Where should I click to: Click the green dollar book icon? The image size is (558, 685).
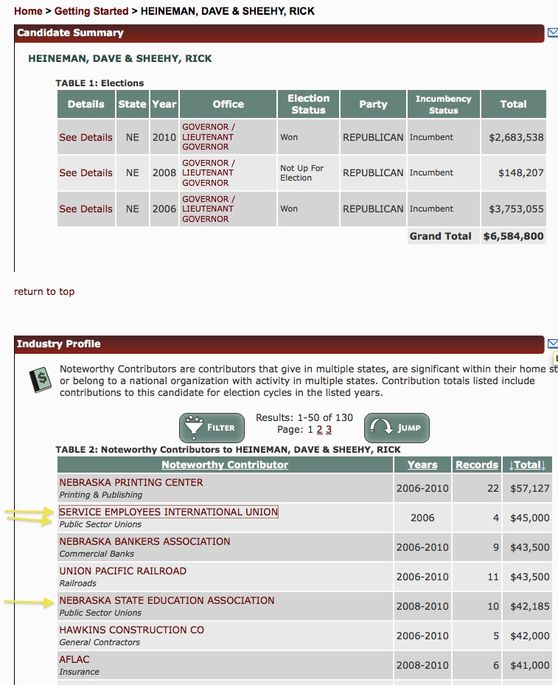coord(40,379)
